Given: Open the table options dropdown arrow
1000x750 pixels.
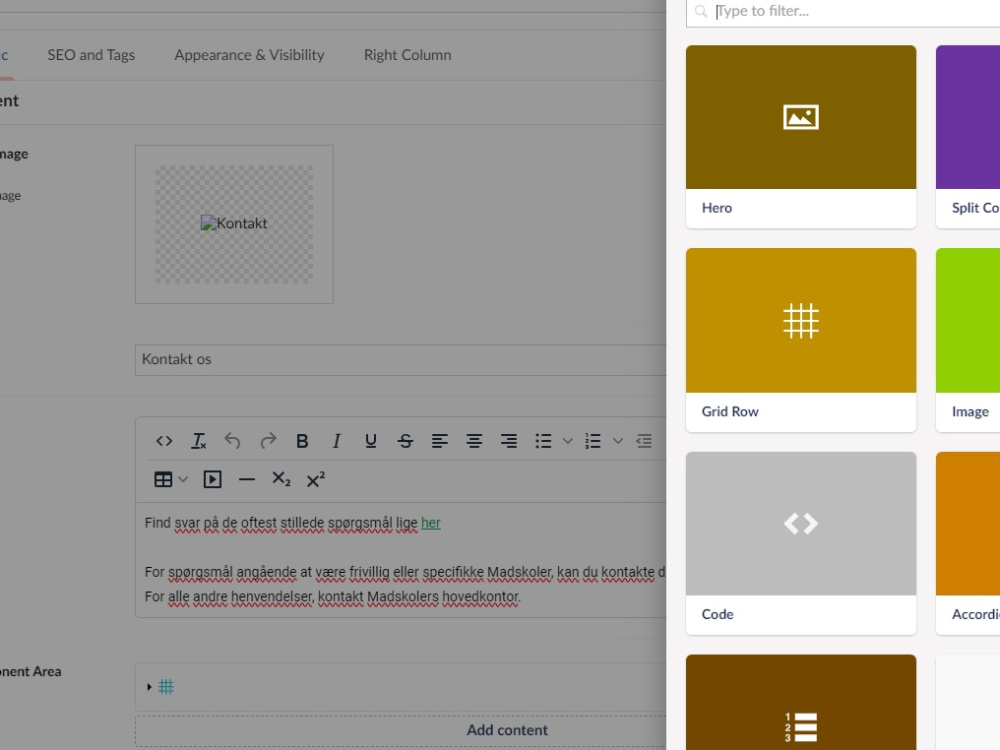Looking at the screenshot, I should [x=183, y=479].
